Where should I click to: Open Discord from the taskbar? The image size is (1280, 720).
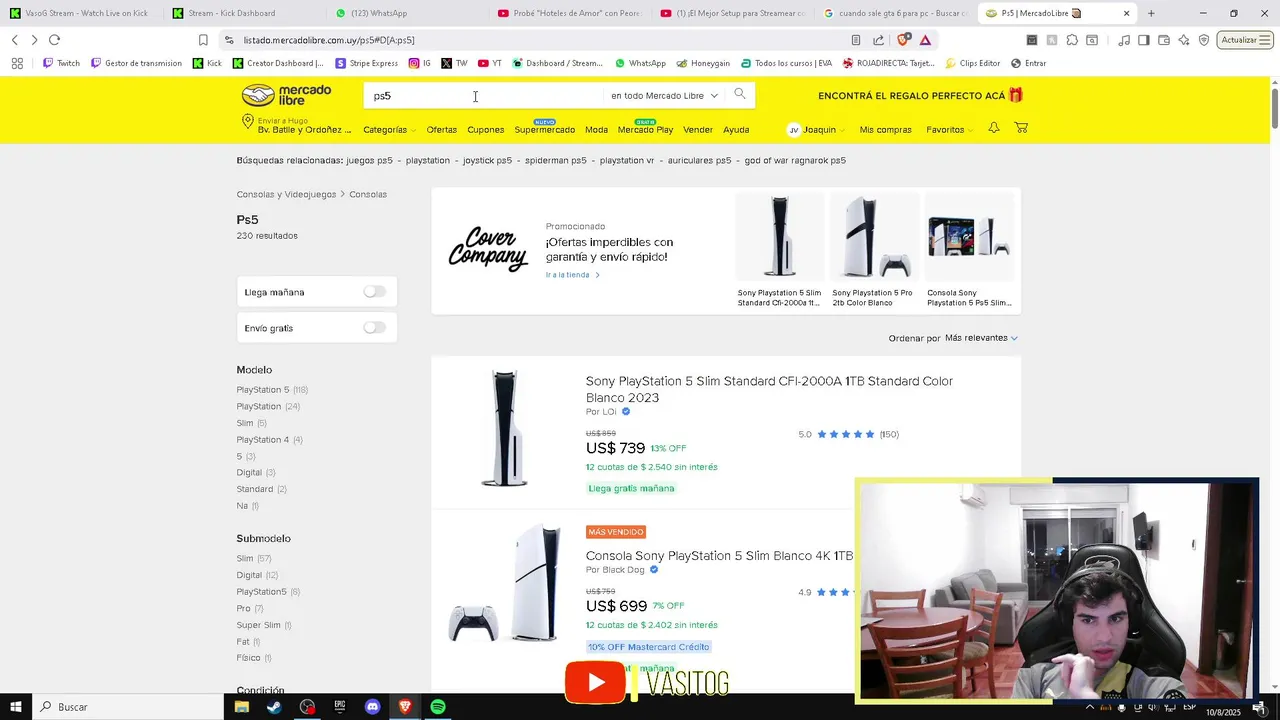373,707
